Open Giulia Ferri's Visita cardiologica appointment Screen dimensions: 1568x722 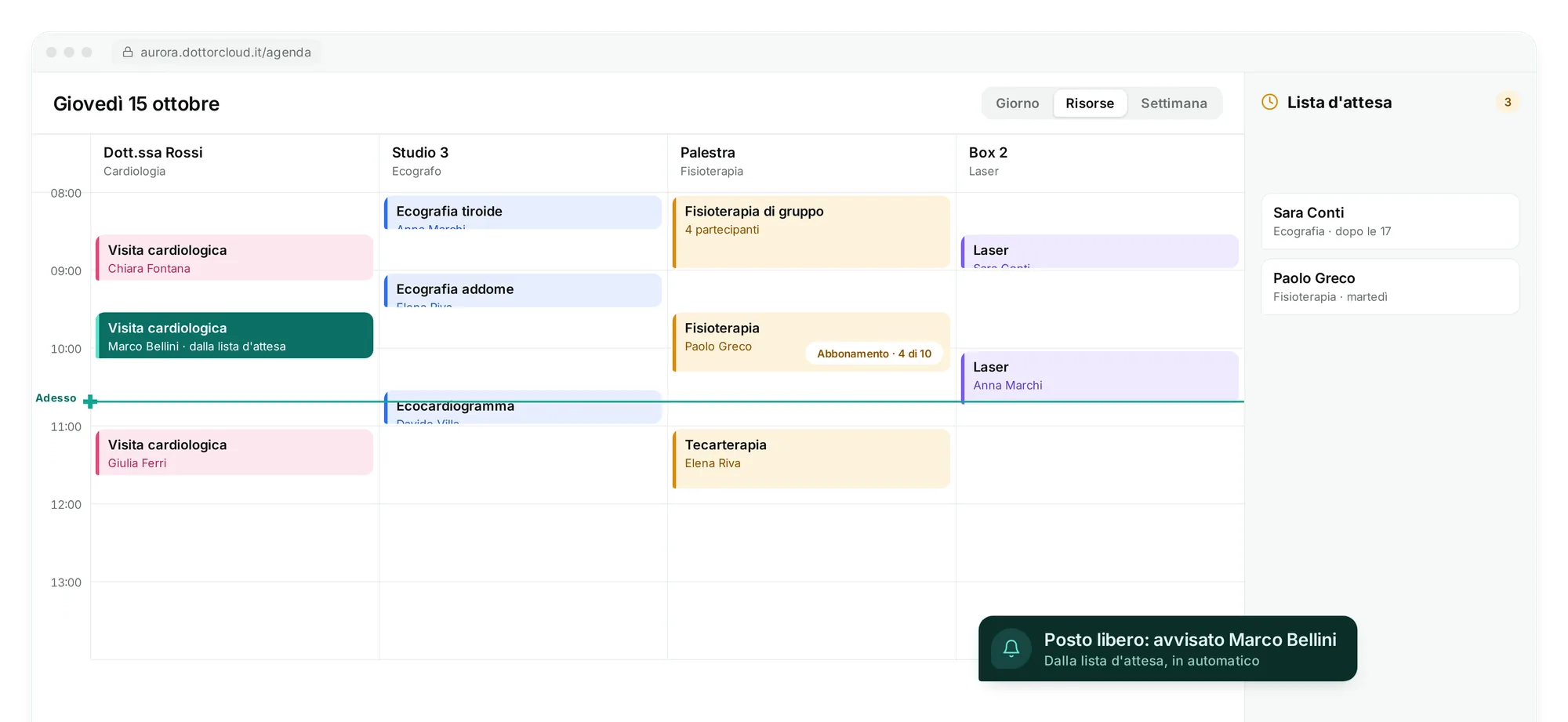tap(234, 452)
